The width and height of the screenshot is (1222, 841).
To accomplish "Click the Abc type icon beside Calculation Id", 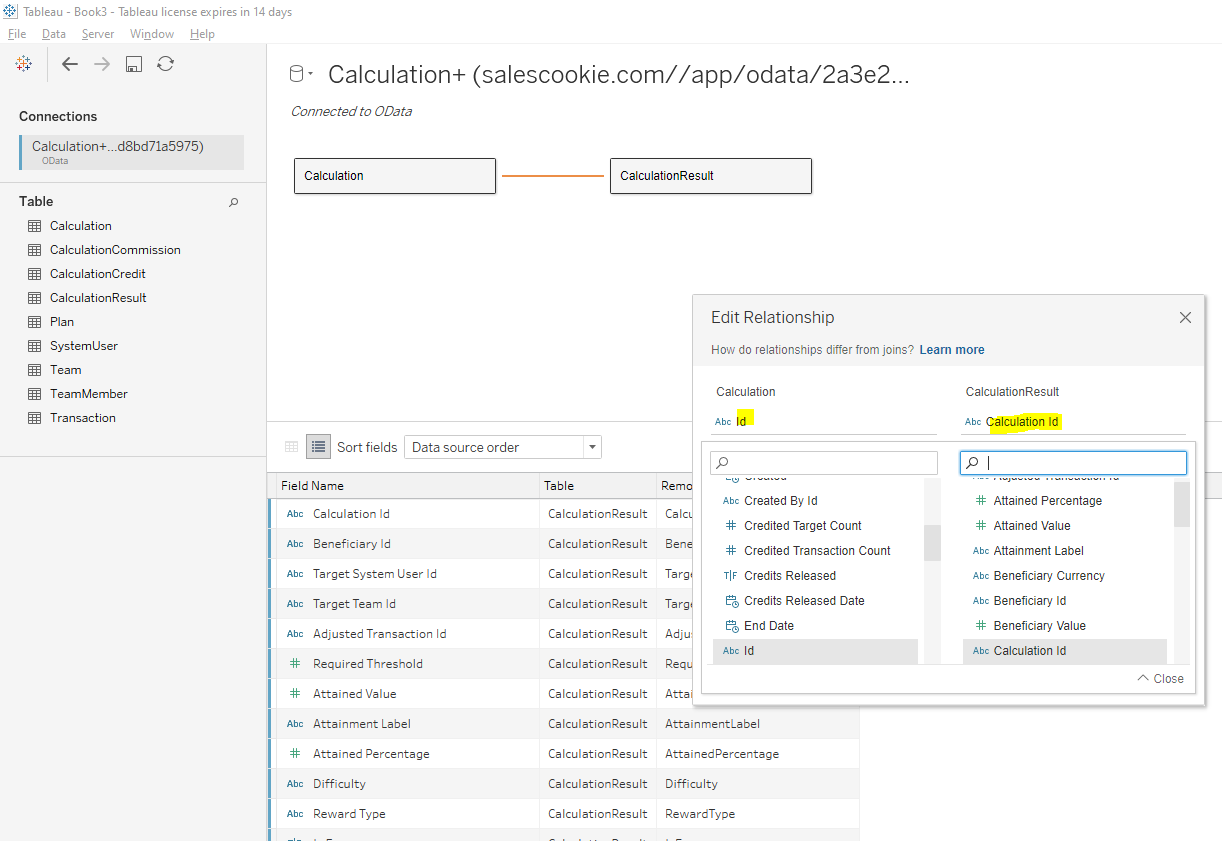I will [294, 513].
